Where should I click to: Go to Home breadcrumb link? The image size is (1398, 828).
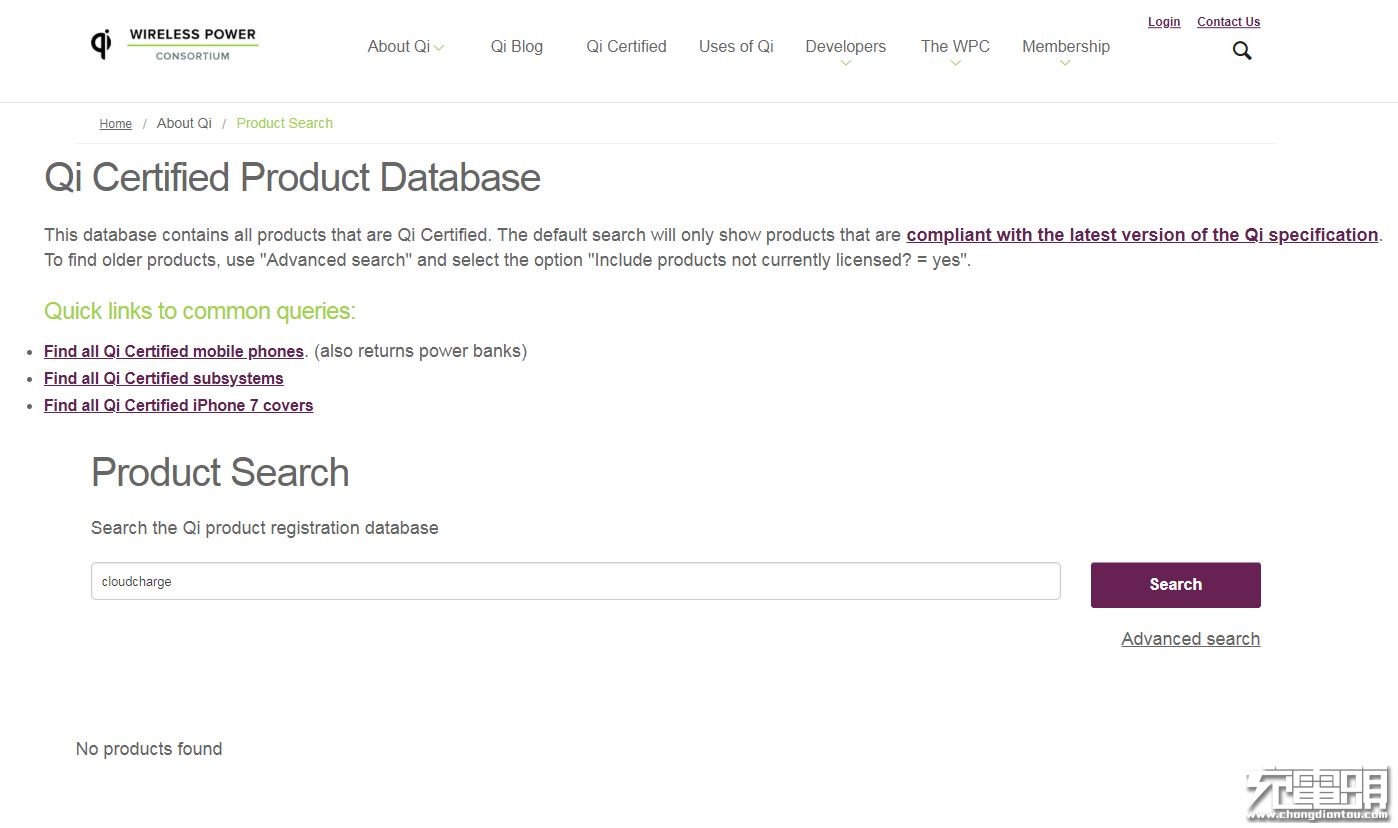click(x=116, y=124)
